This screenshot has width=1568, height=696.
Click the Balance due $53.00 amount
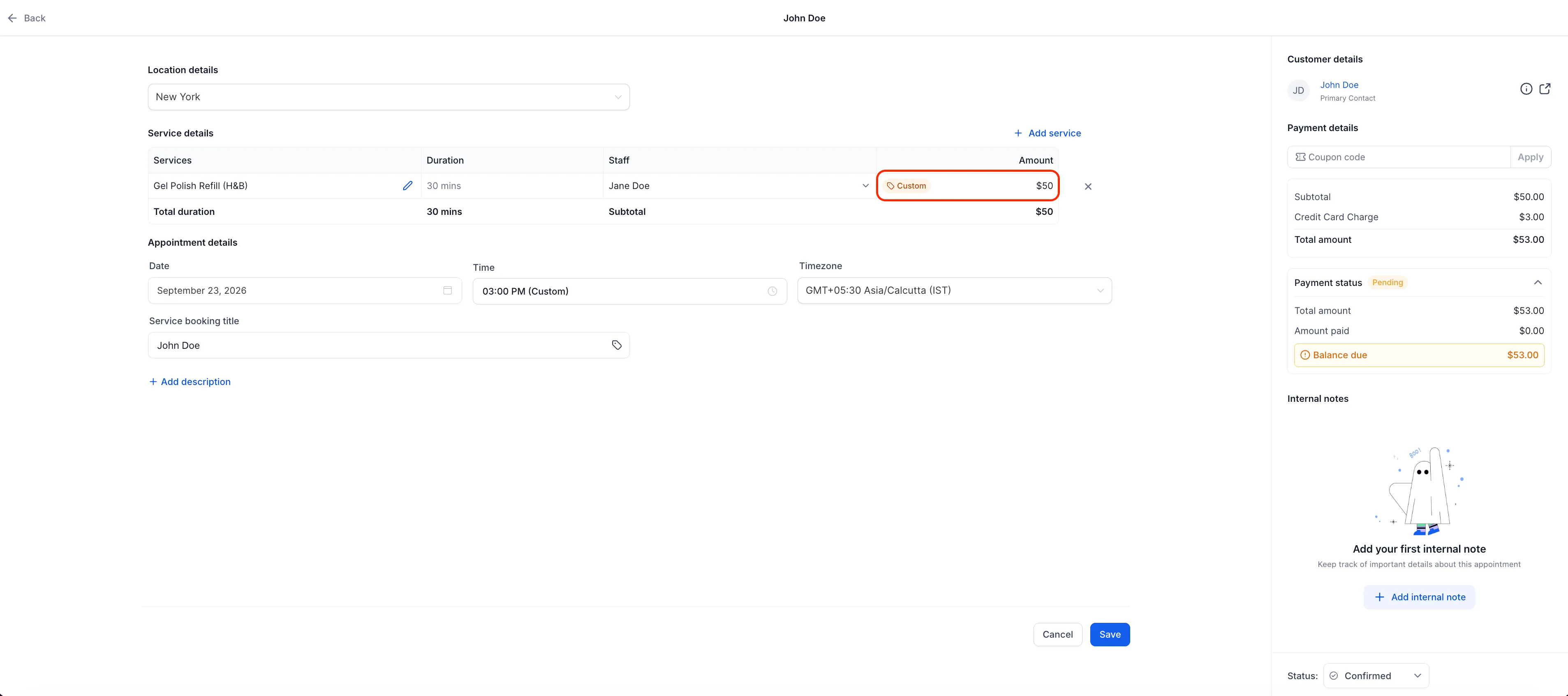1522,355
